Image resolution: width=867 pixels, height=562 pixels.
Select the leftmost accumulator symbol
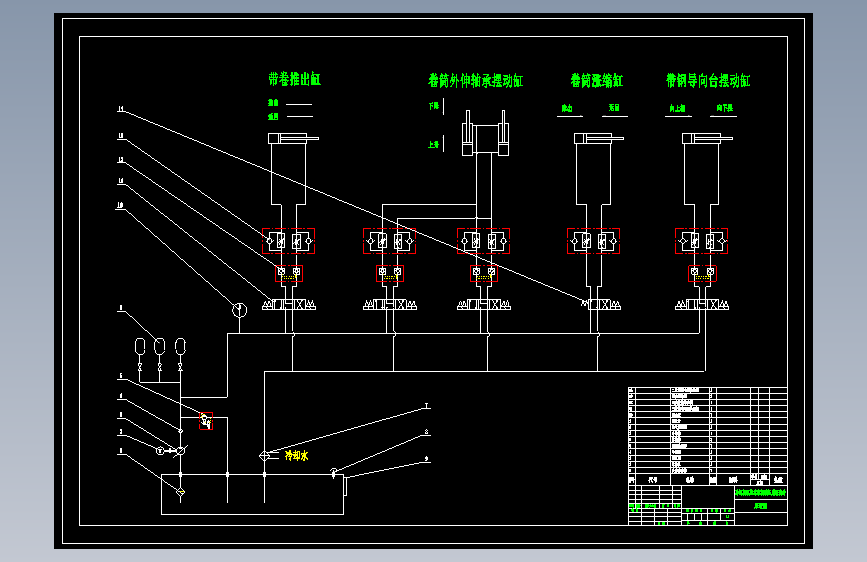140,347
